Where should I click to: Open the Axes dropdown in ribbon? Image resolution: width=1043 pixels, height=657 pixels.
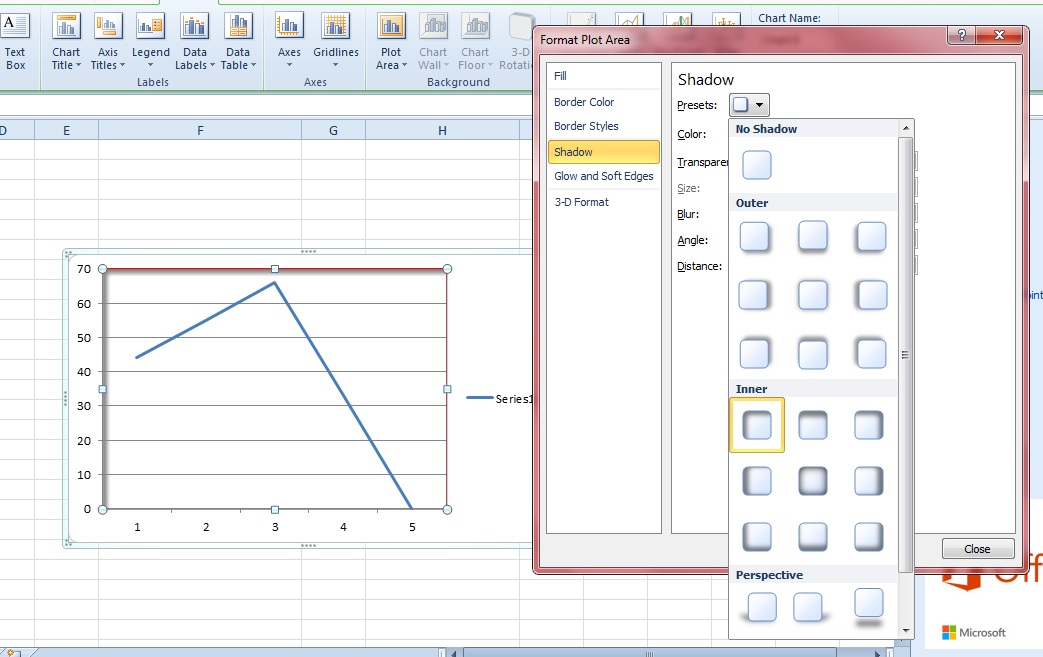pos(289,43)
